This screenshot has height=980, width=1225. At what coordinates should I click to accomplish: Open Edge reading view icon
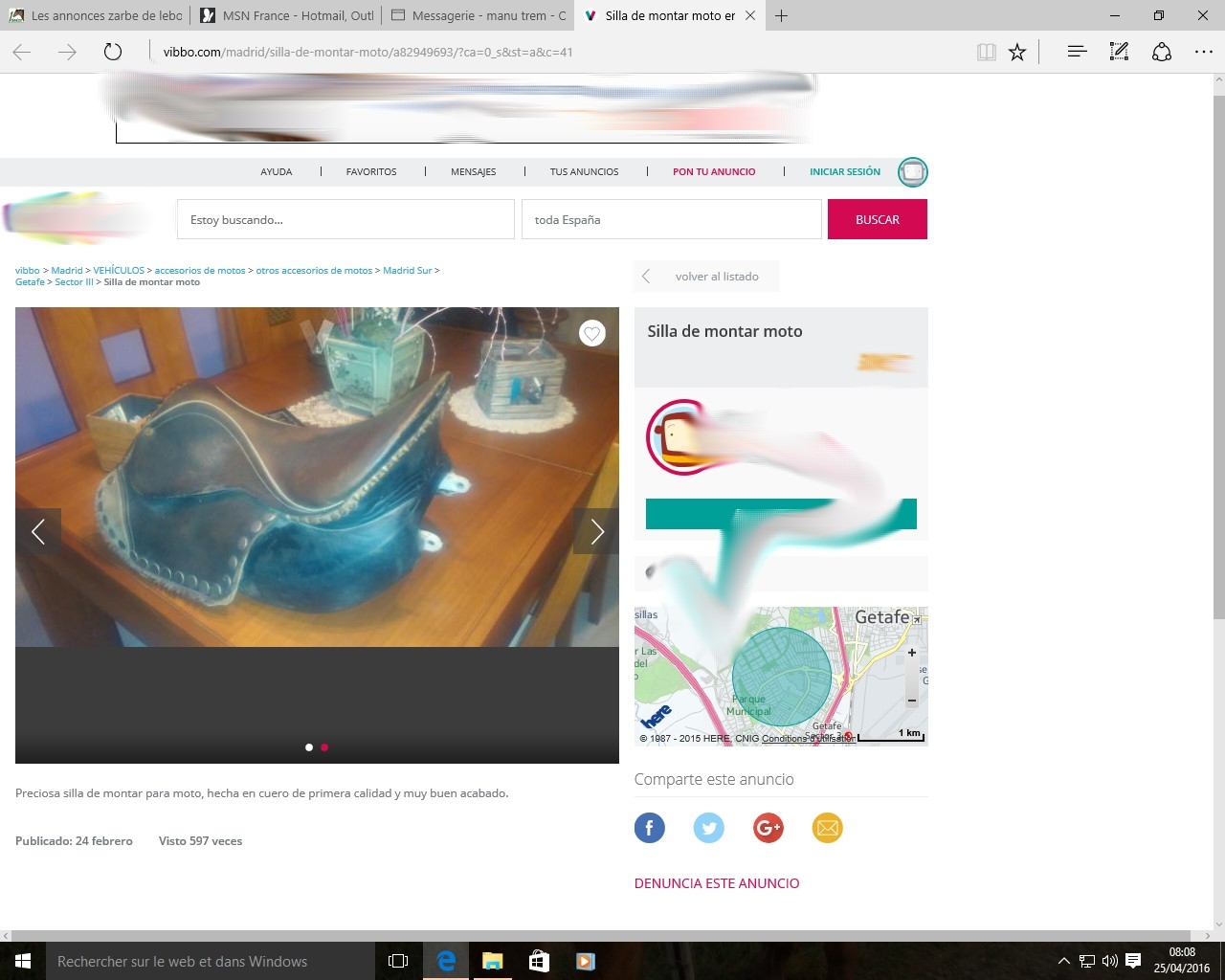[x=986, y=53]
